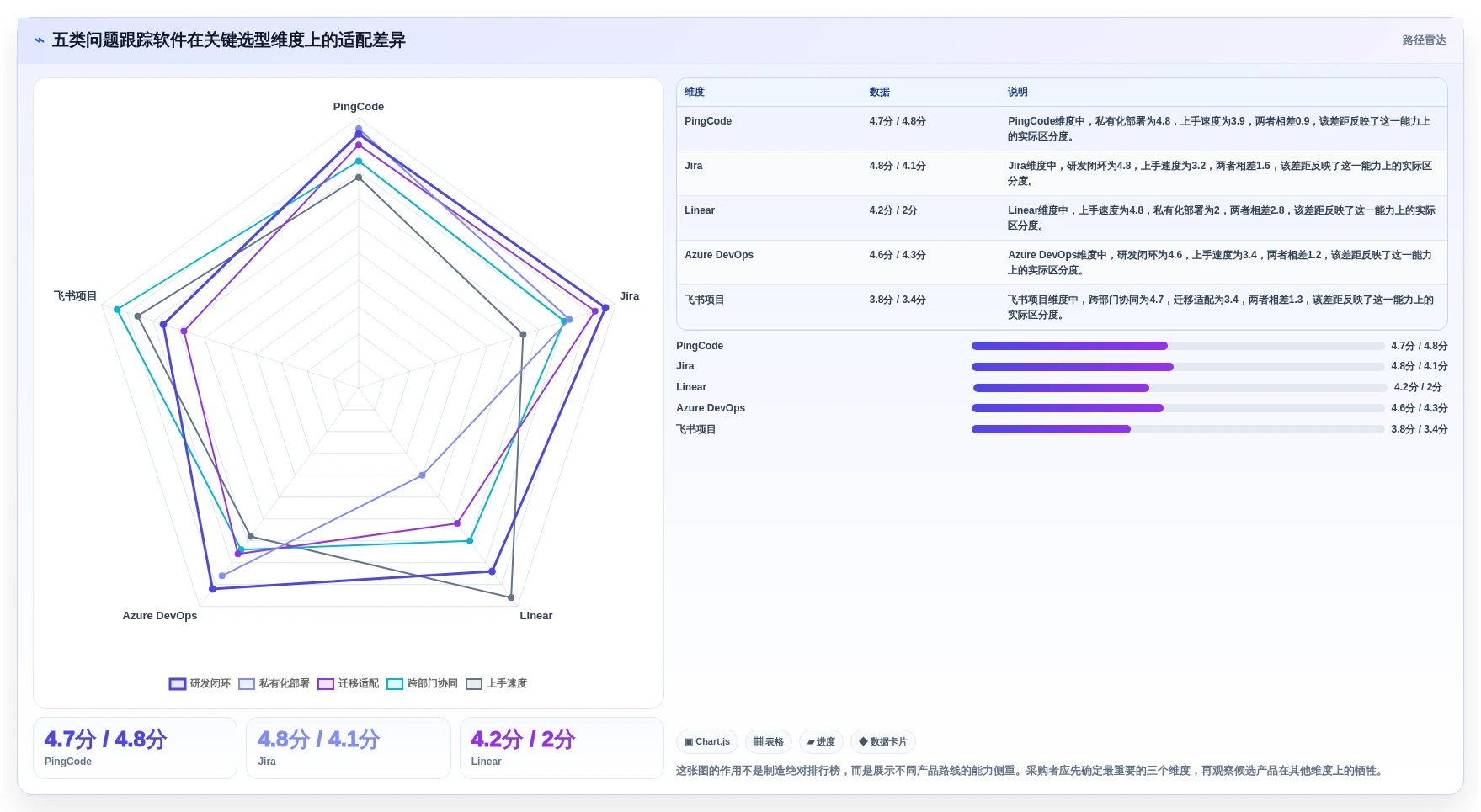
Task: Click the PingCode table row name
Action: (708, 121)
